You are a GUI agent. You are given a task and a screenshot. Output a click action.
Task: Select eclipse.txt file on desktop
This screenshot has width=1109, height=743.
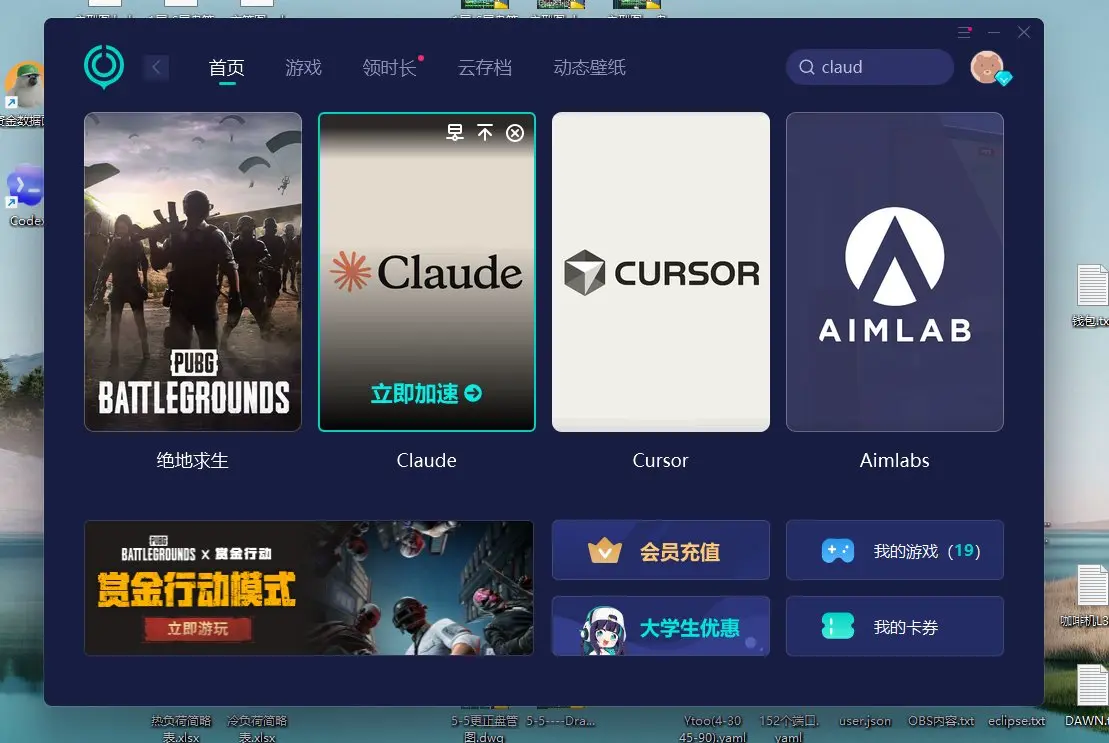pos(1016,721)
